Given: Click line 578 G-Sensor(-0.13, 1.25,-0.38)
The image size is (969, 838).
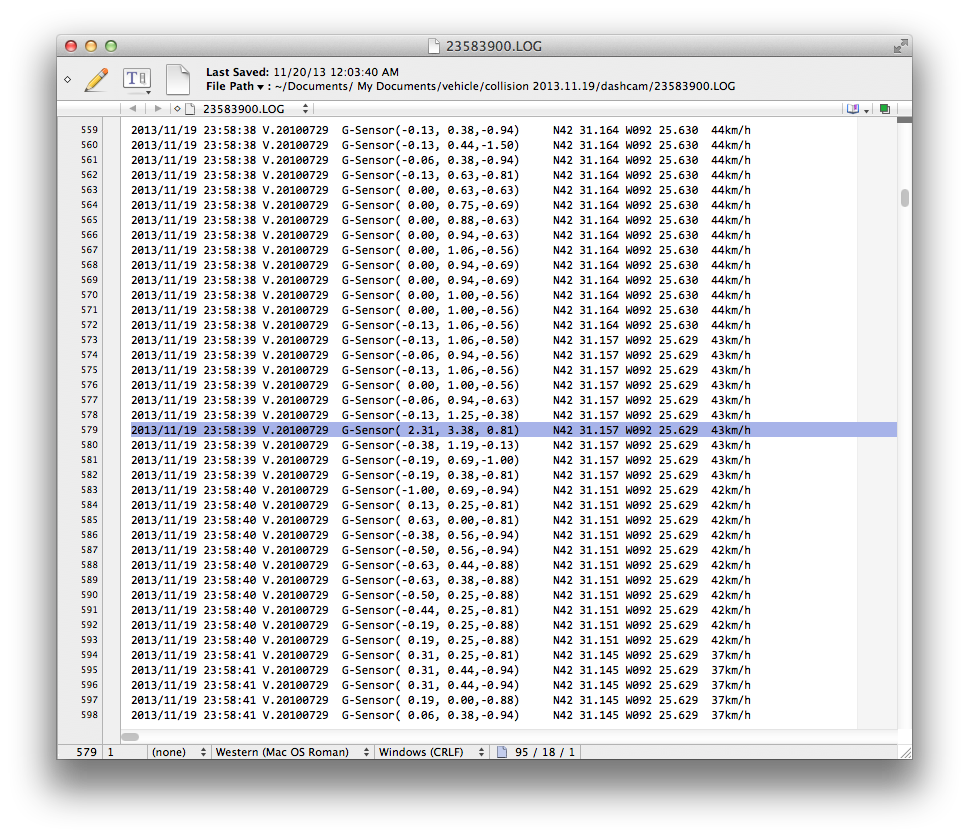Looking at the screenshot, I should pos(430,415).
